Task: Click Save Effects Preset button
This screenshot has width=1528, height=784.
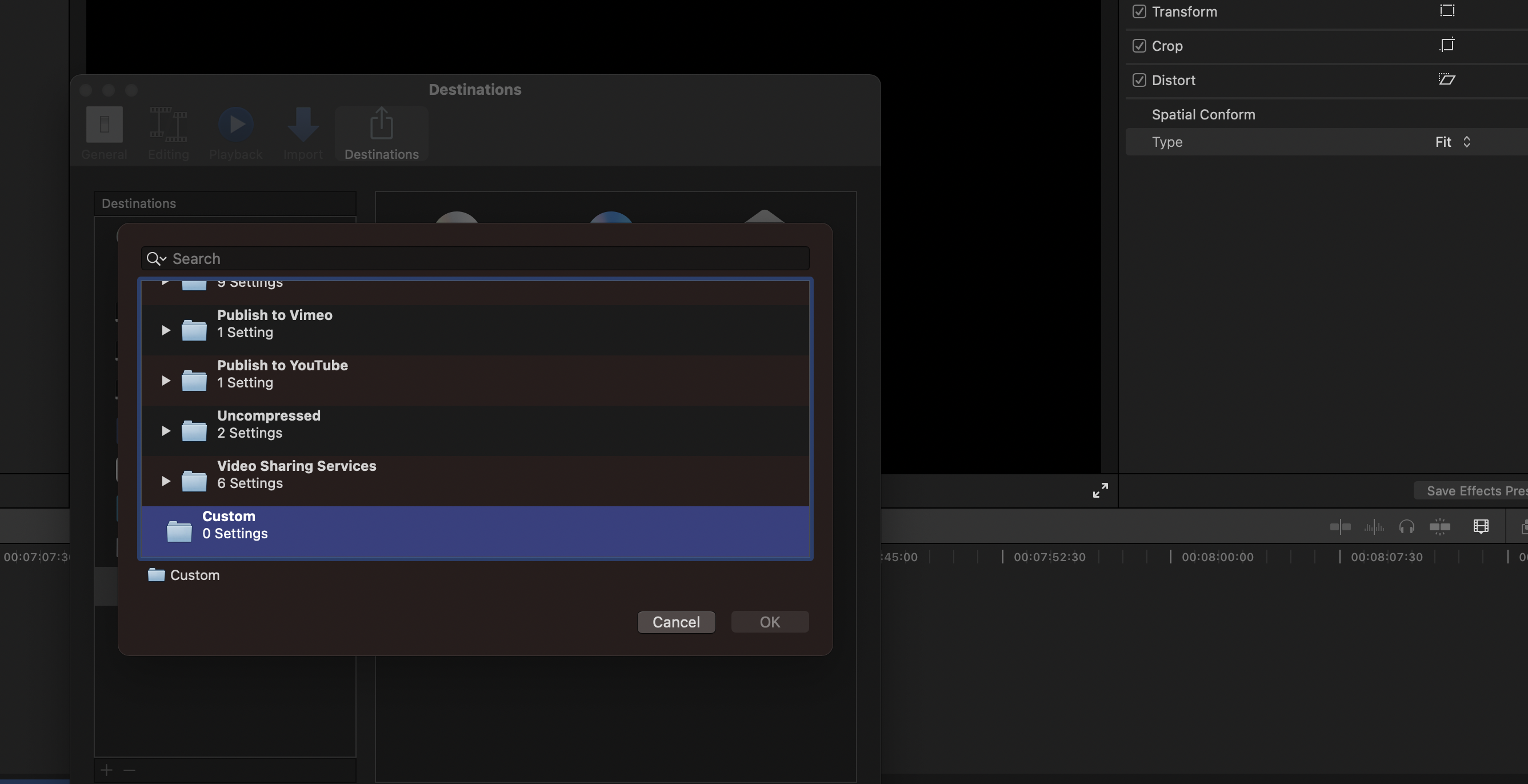Action: click(x=1474, y=491)
